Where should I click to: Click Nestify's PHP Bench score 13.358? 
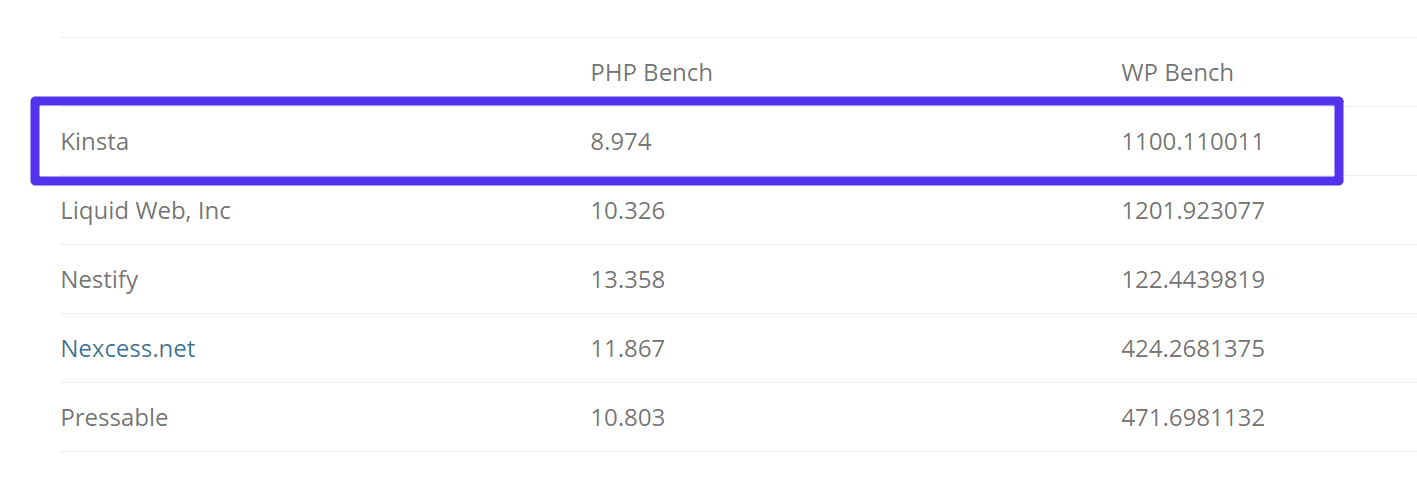pyautogui.click(x=627, y=280)
